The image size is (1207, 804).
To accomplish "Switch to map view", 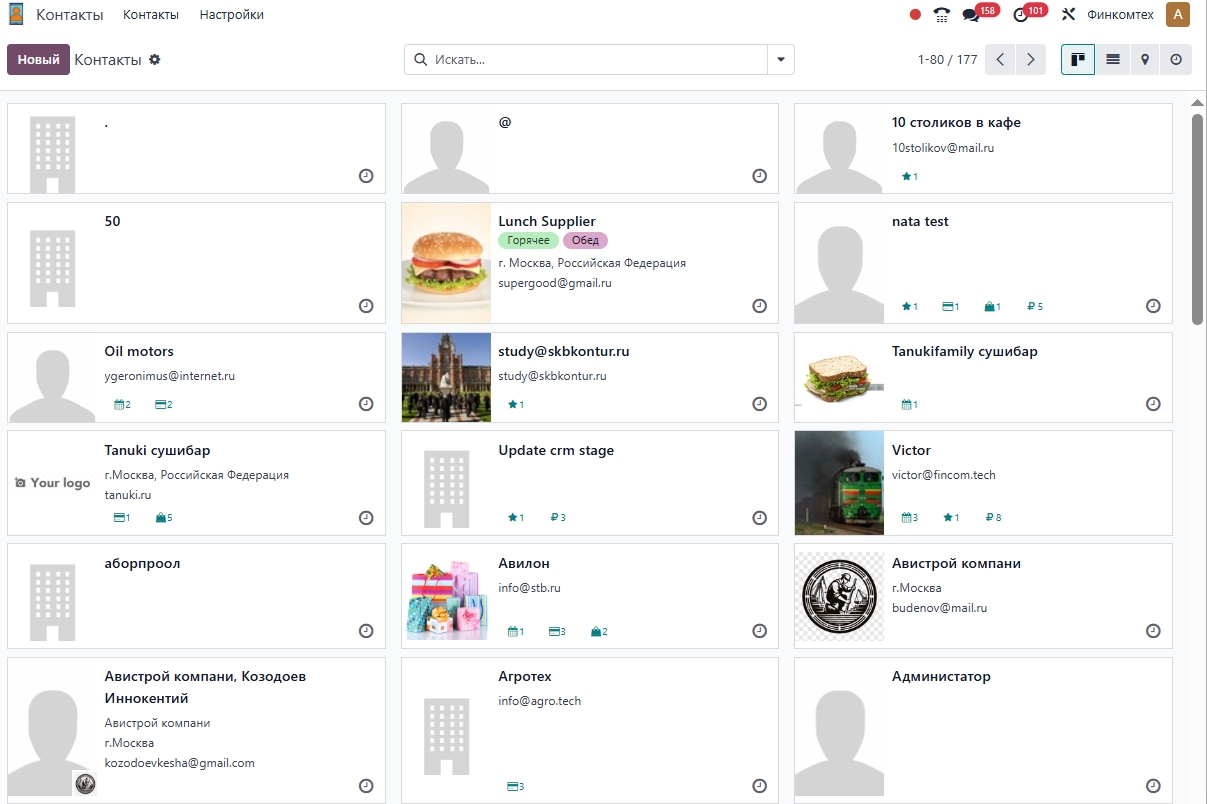I will tap(1145, 60).
